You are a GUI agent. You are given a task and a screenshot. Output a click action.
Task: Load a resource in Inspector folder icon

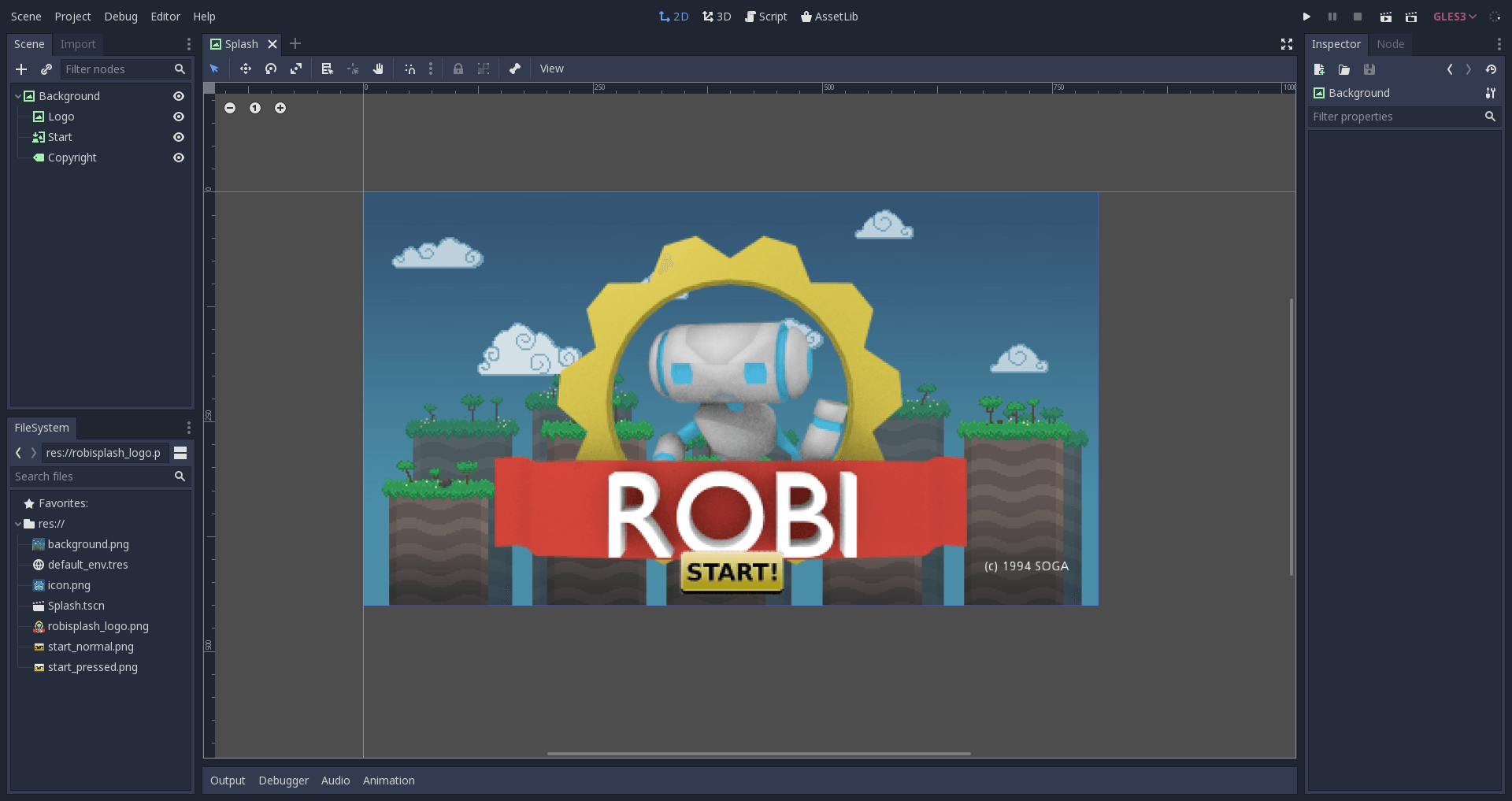click(x=1344, y=69)
